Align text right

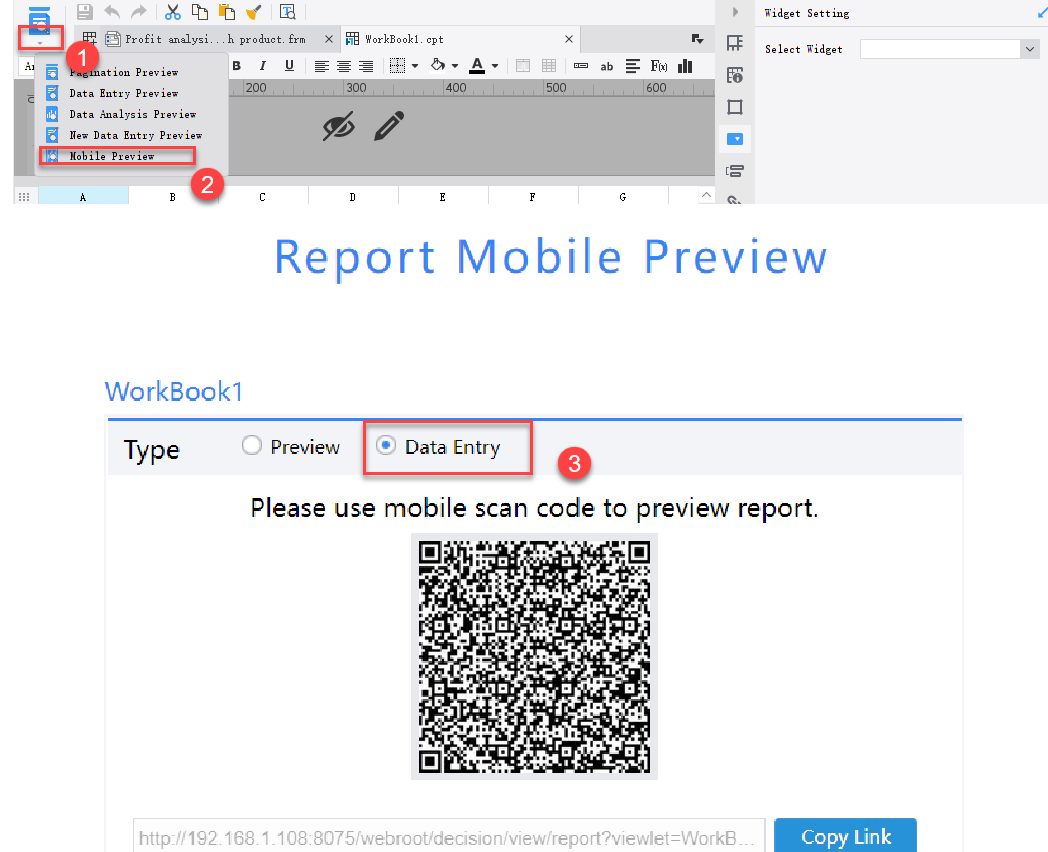point(366,66)
